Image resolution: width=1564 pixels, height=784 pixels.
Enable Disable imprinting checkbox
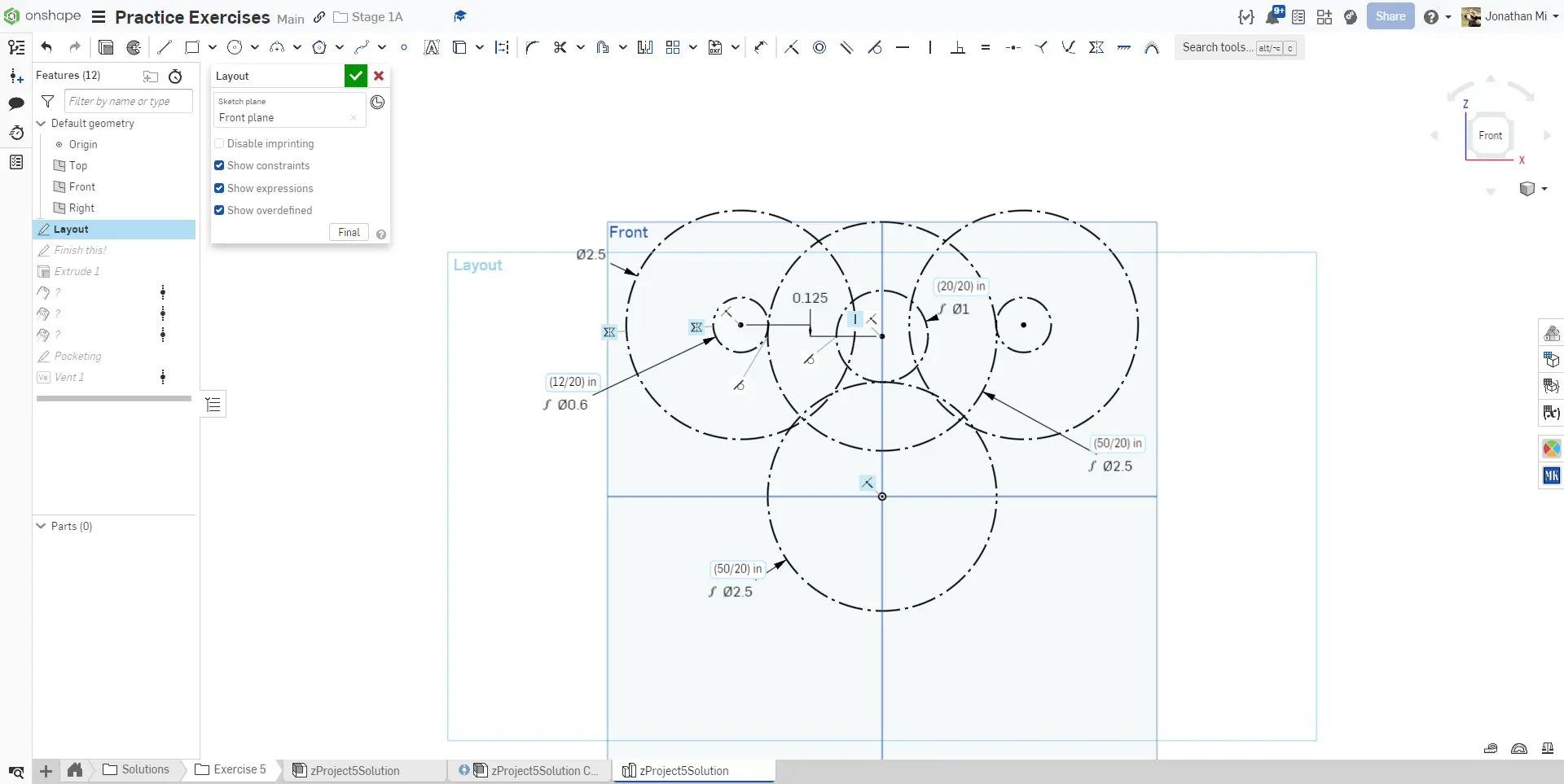[219, 143]
